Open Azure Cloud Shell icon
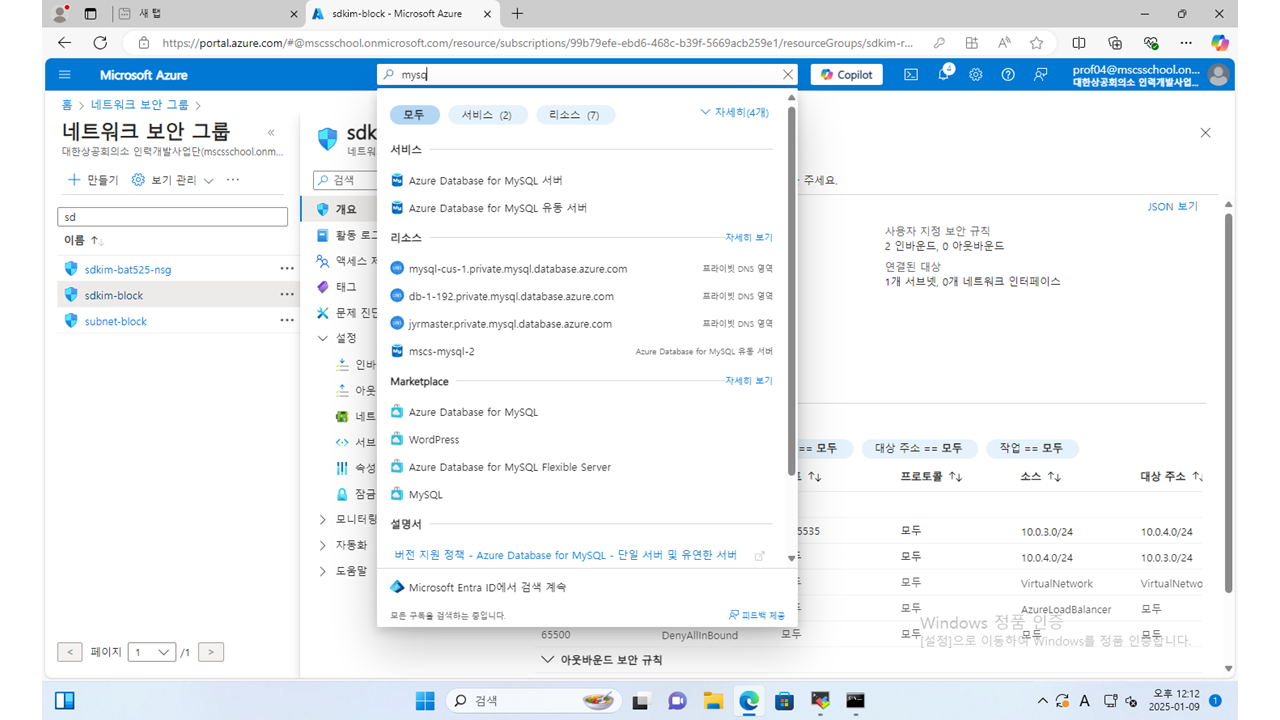This screenshot has width=1280, height=720. tap(911, 75)
